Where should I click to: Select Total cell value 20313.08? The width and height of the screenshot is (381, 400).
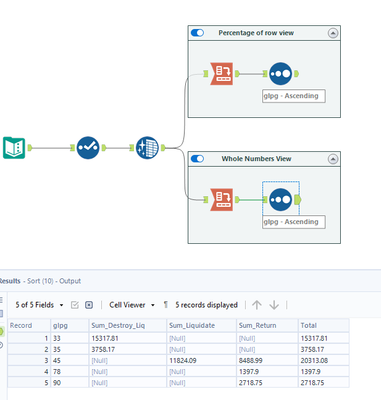tap(324, 360)
